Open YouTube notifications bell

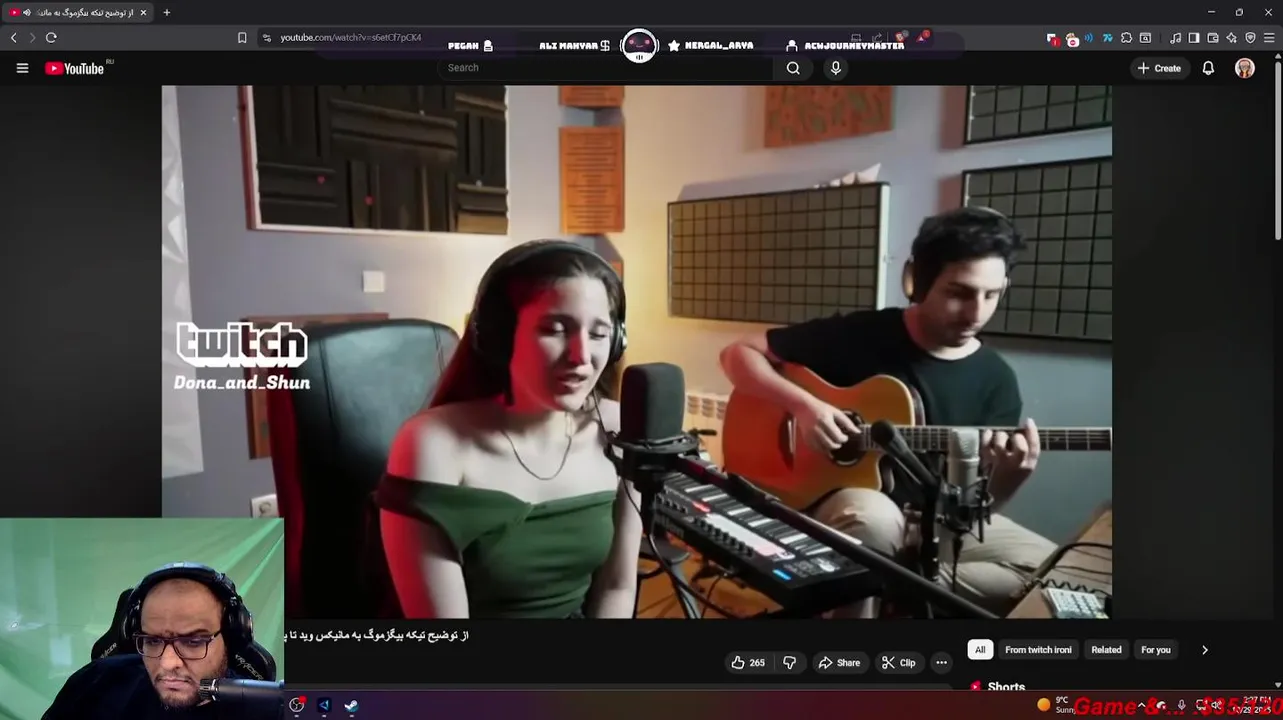point(1208,68)
